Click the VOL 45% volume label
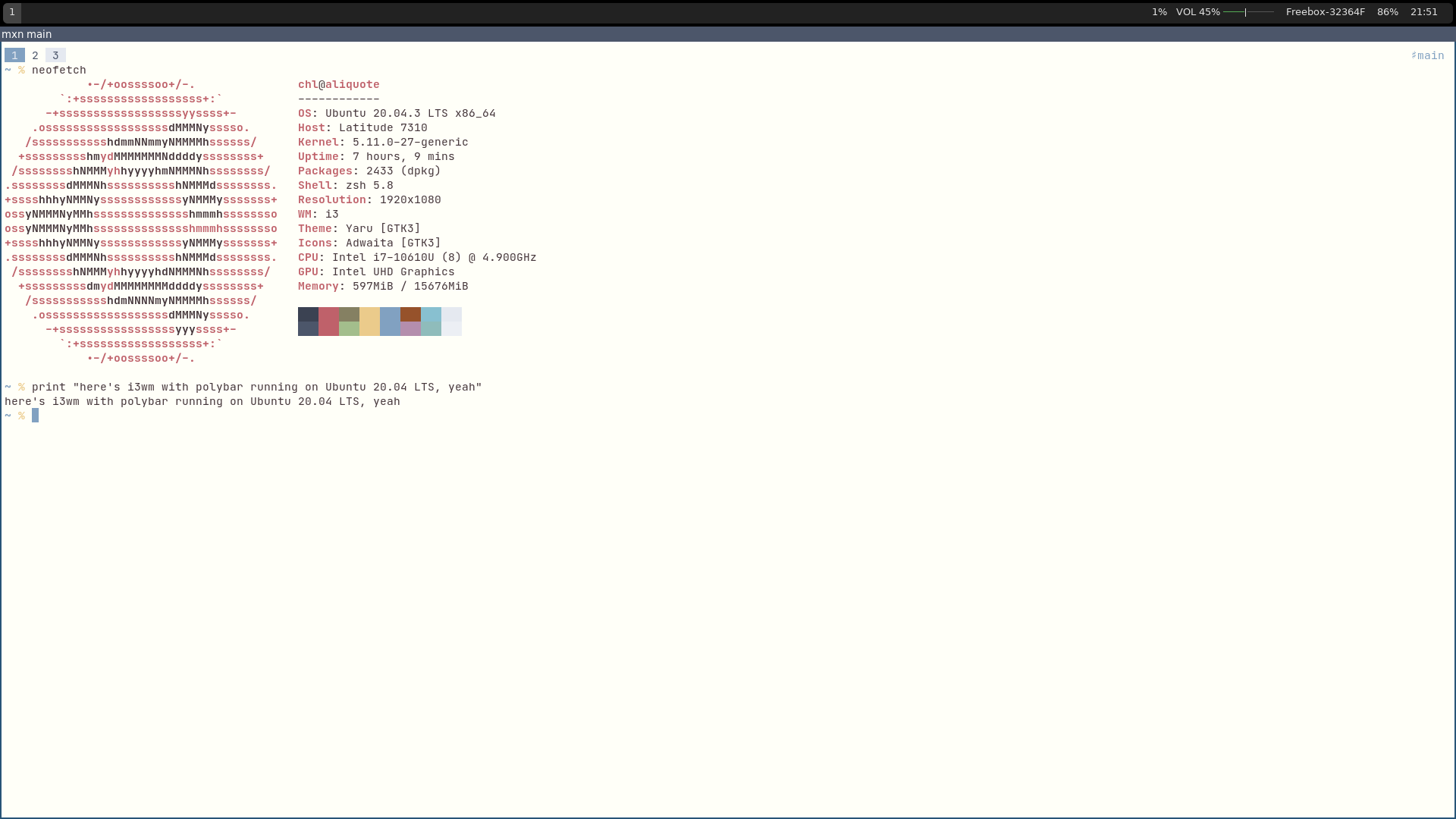Image resolution: width=1456 pixels, height=819 pixels. 1197,12
